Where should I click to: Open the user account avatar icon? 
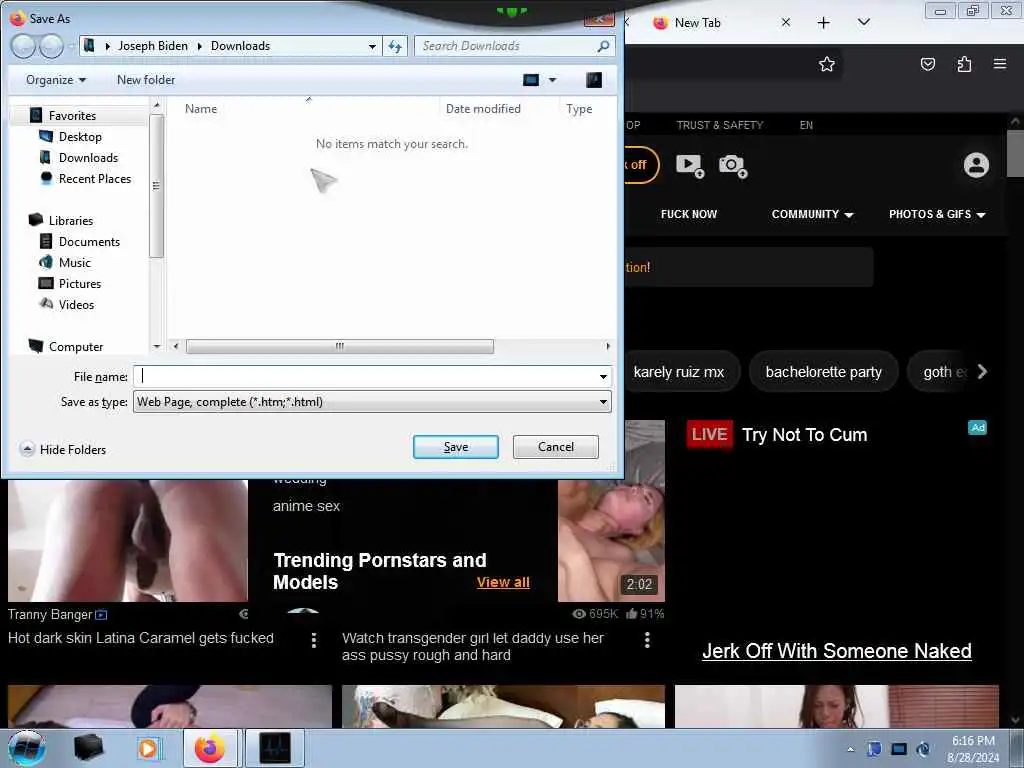[x=976, y=165]
